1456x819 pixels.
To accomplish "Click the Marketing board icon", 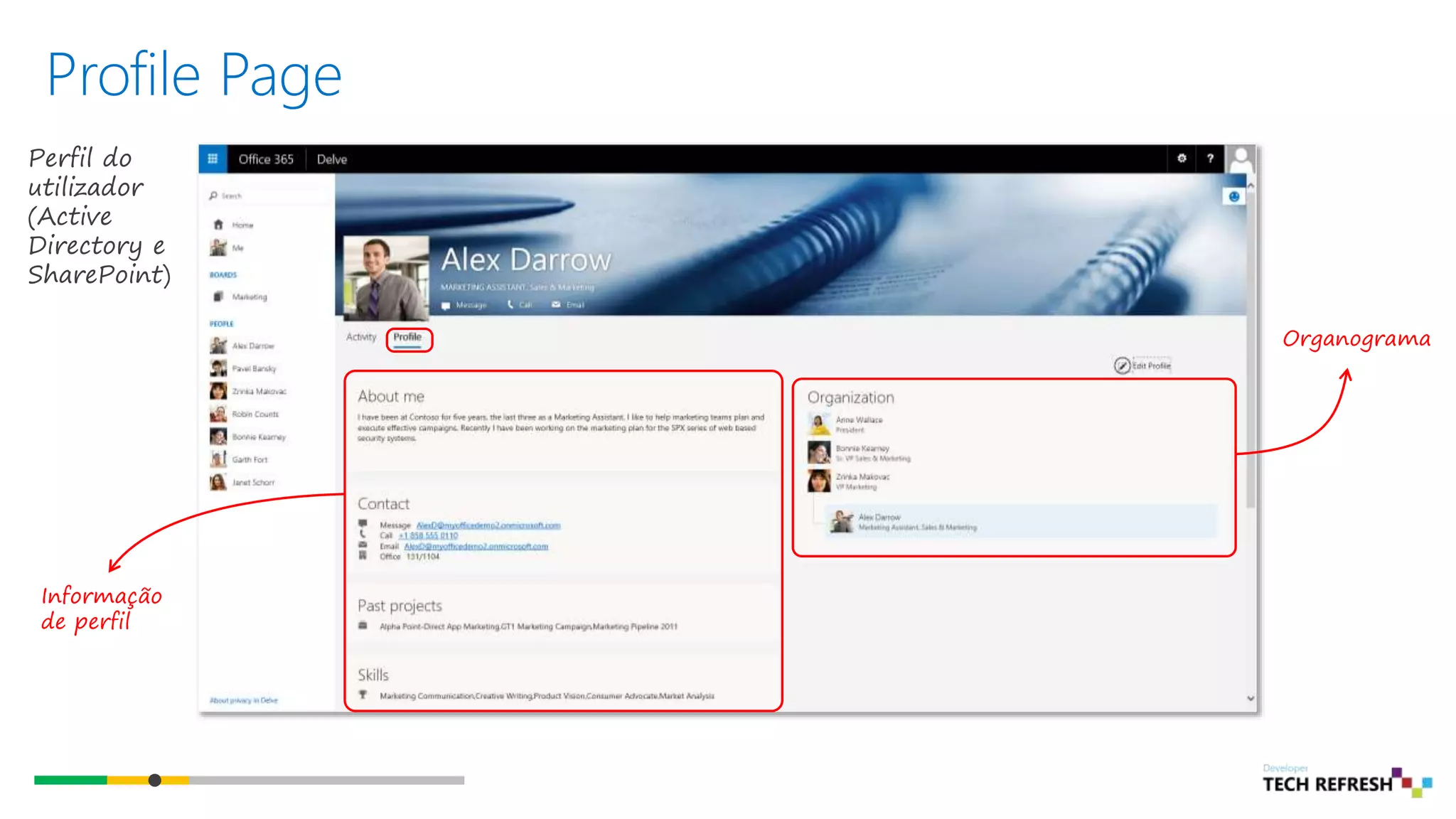I will click(x=218, y=296).
